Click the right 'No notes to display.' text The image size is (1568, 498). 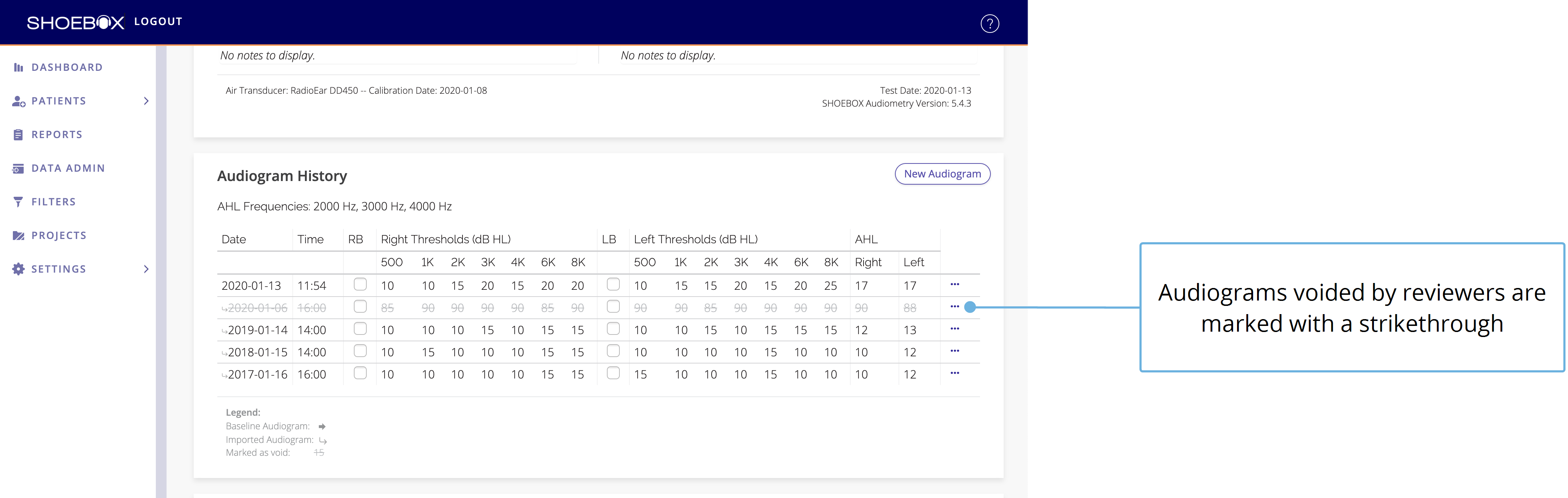pyautogui.click(x=668, y=55)
